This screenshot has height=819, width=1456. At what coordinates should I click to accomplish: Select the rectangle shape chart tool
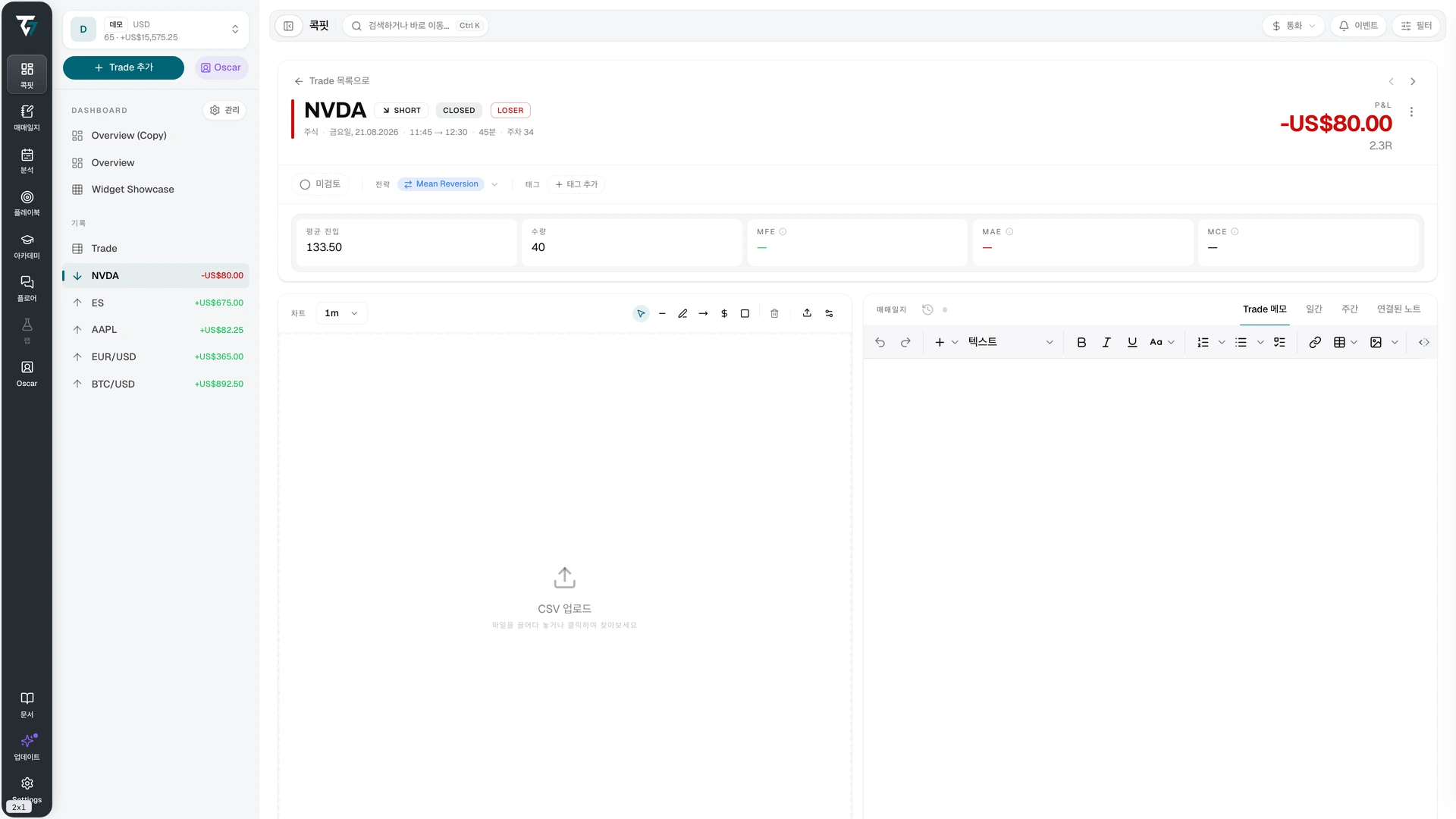tap(745, 313)
